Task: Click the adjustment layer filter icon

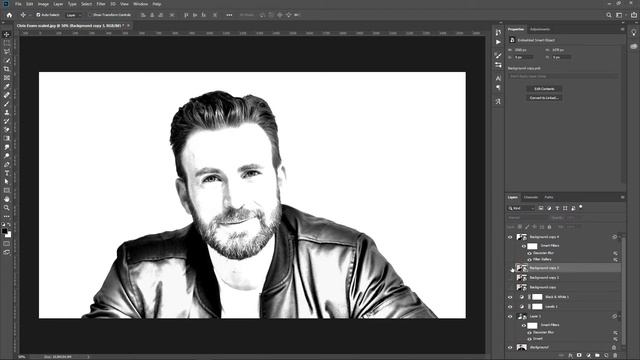Action: pos(549,208)
